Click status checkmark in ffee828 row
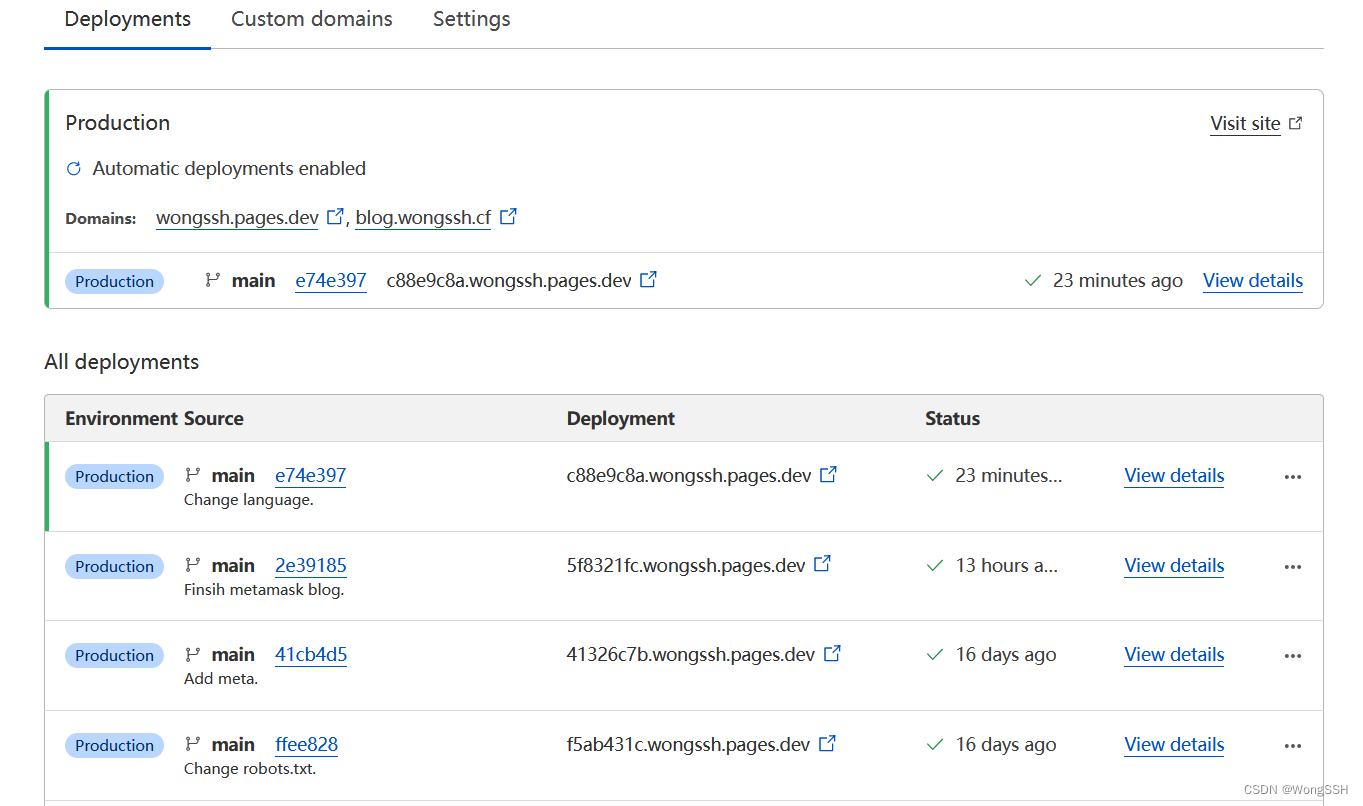Image resolution: width=1363 pixels, height=806 pixels. [x=935, y=745]
